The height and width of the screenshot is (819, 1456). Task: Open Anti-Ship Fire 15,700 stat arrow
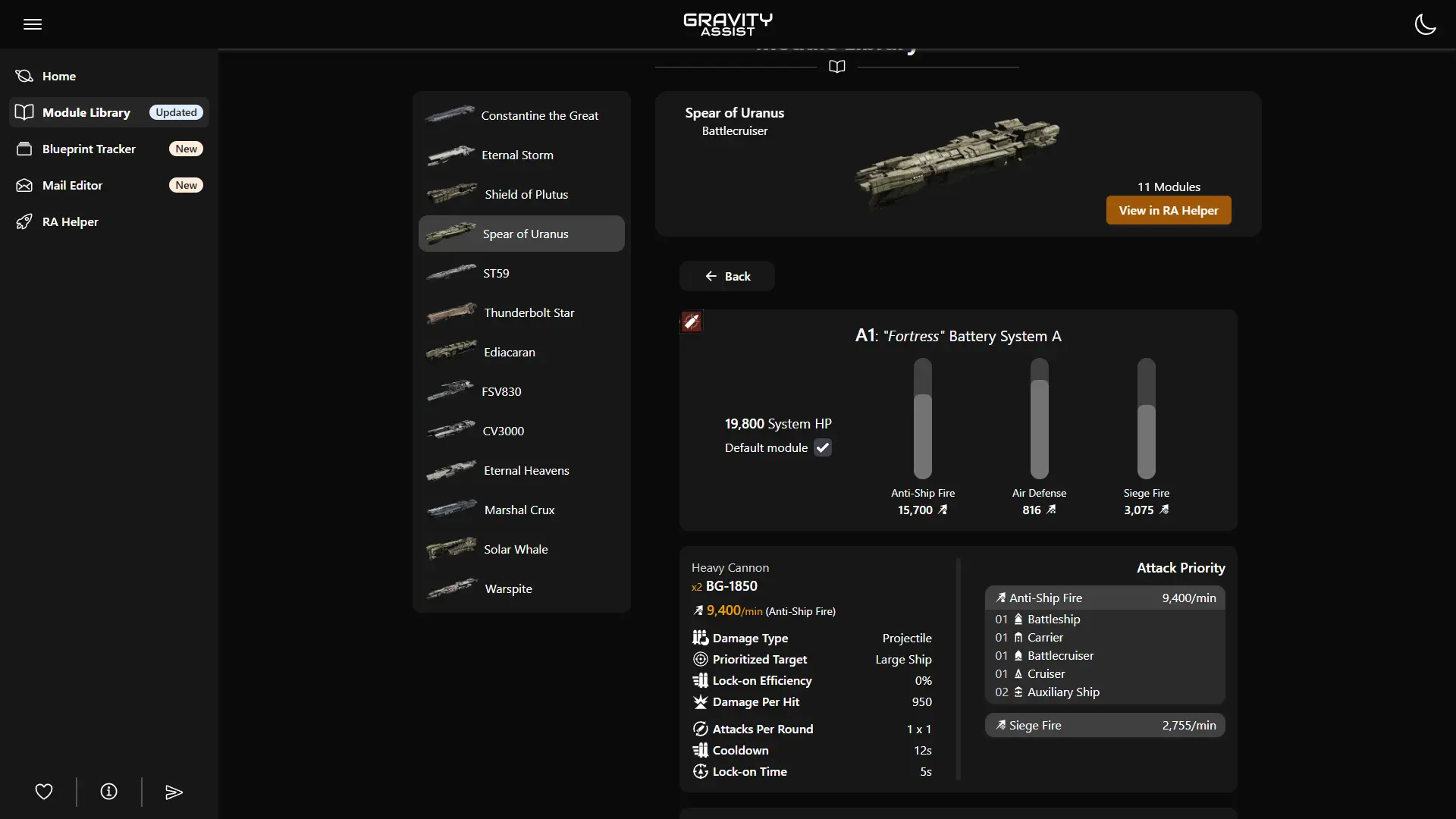(x=943, y=510)
